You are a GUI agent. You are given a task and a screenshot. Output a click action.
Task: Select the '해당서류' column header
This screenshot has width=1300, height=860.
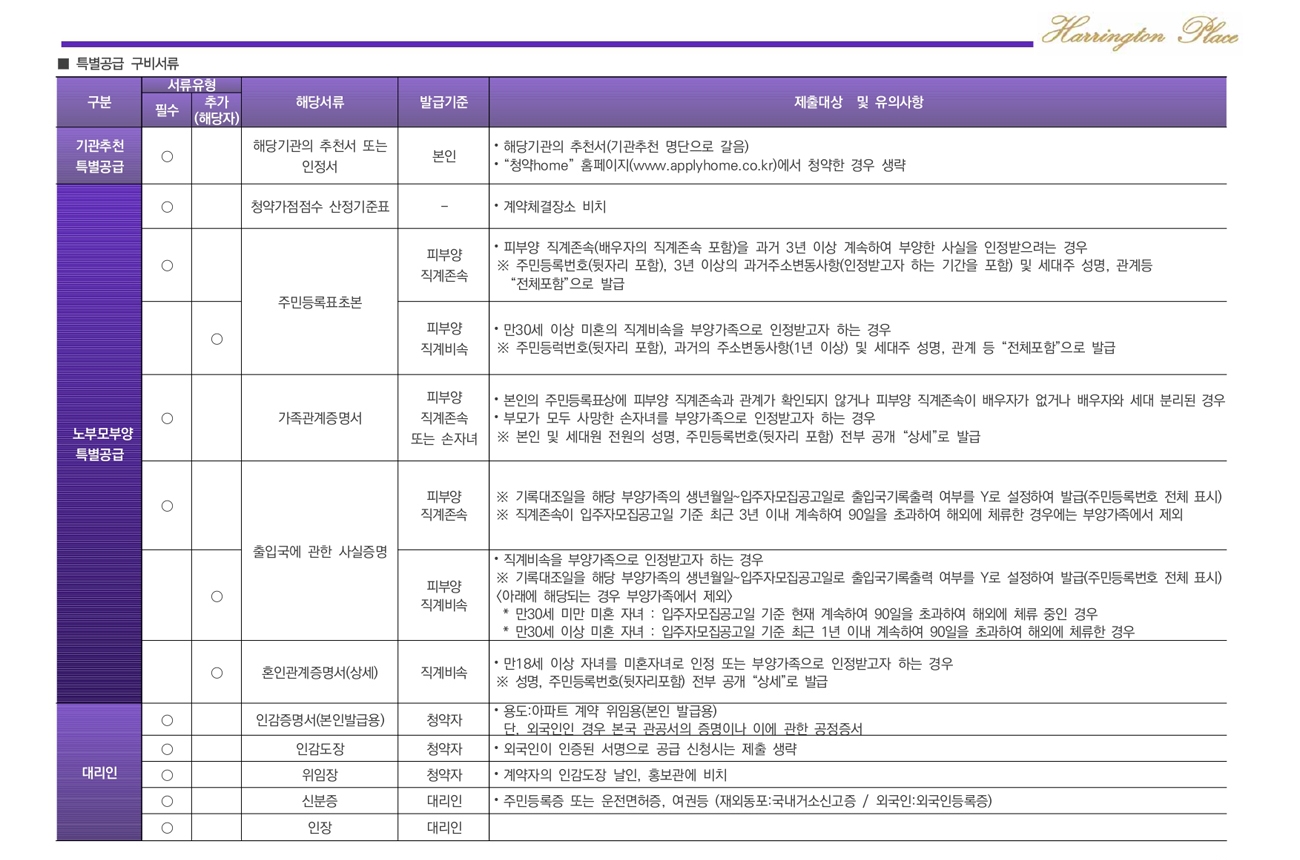pos(320,102)
